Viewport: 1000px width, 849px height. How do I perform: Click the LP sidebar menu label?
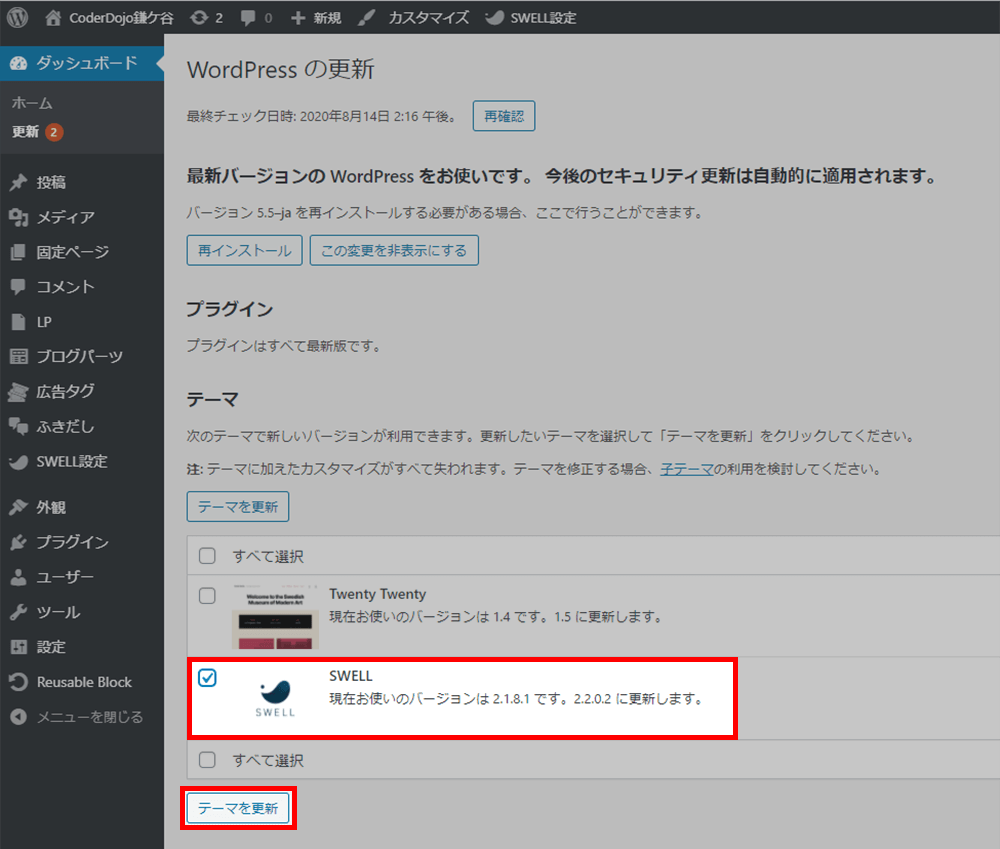click(44, 321)
